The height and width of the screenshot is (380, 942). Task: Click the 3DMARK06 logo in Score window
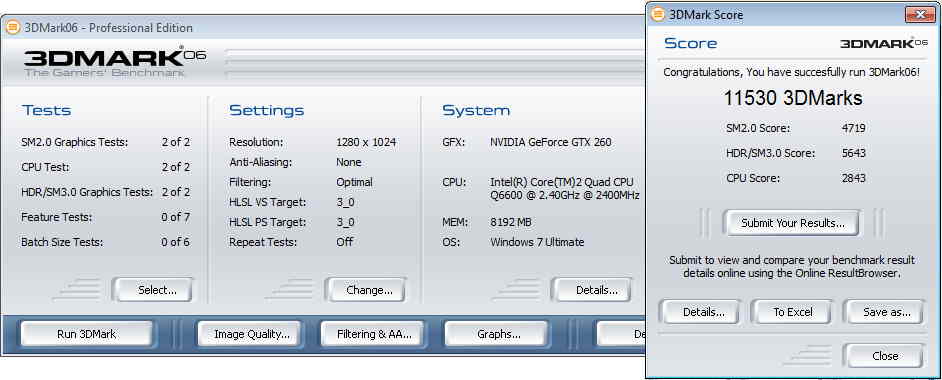click(x=884, y=43)
